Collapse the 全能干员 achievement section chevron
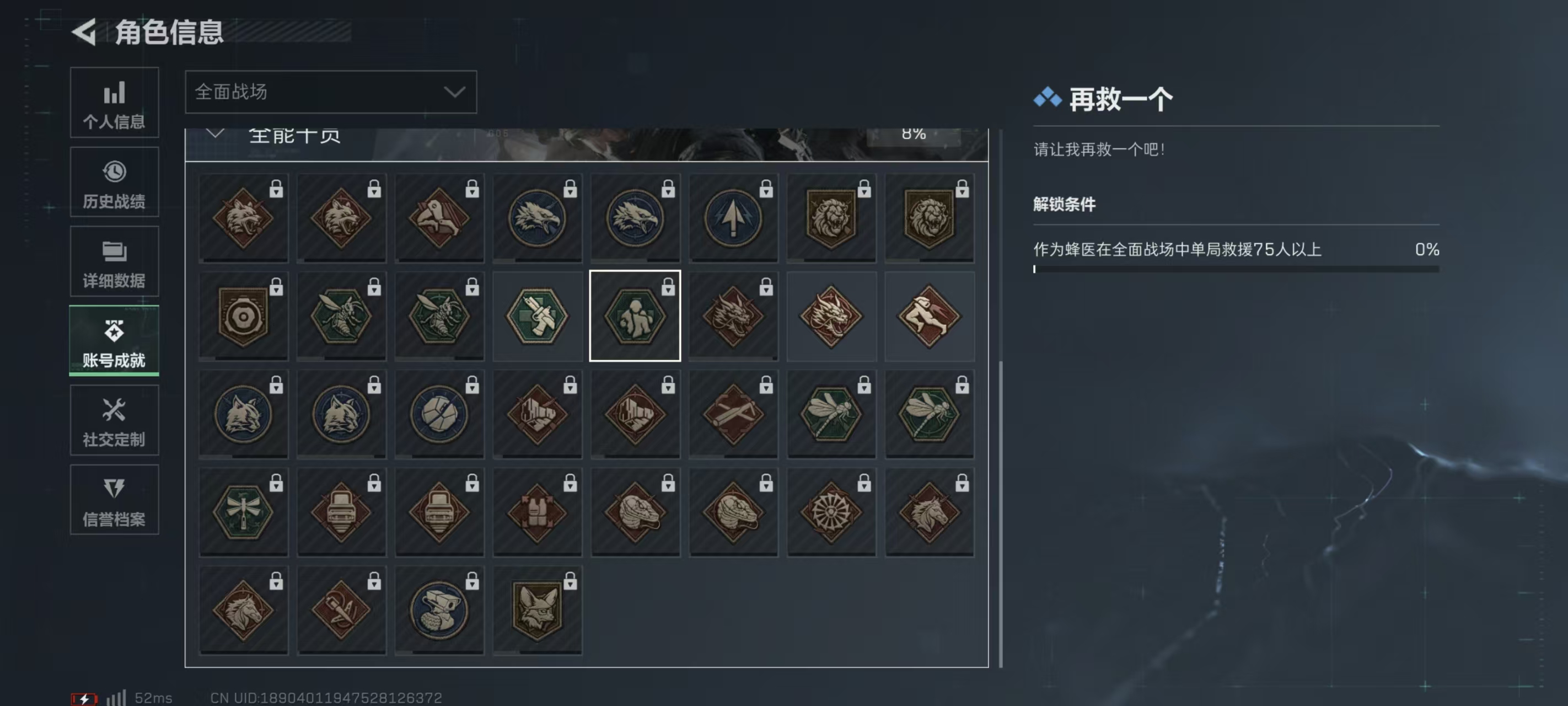The width and height of the screenshot is (1568, 706). [214, 133]
